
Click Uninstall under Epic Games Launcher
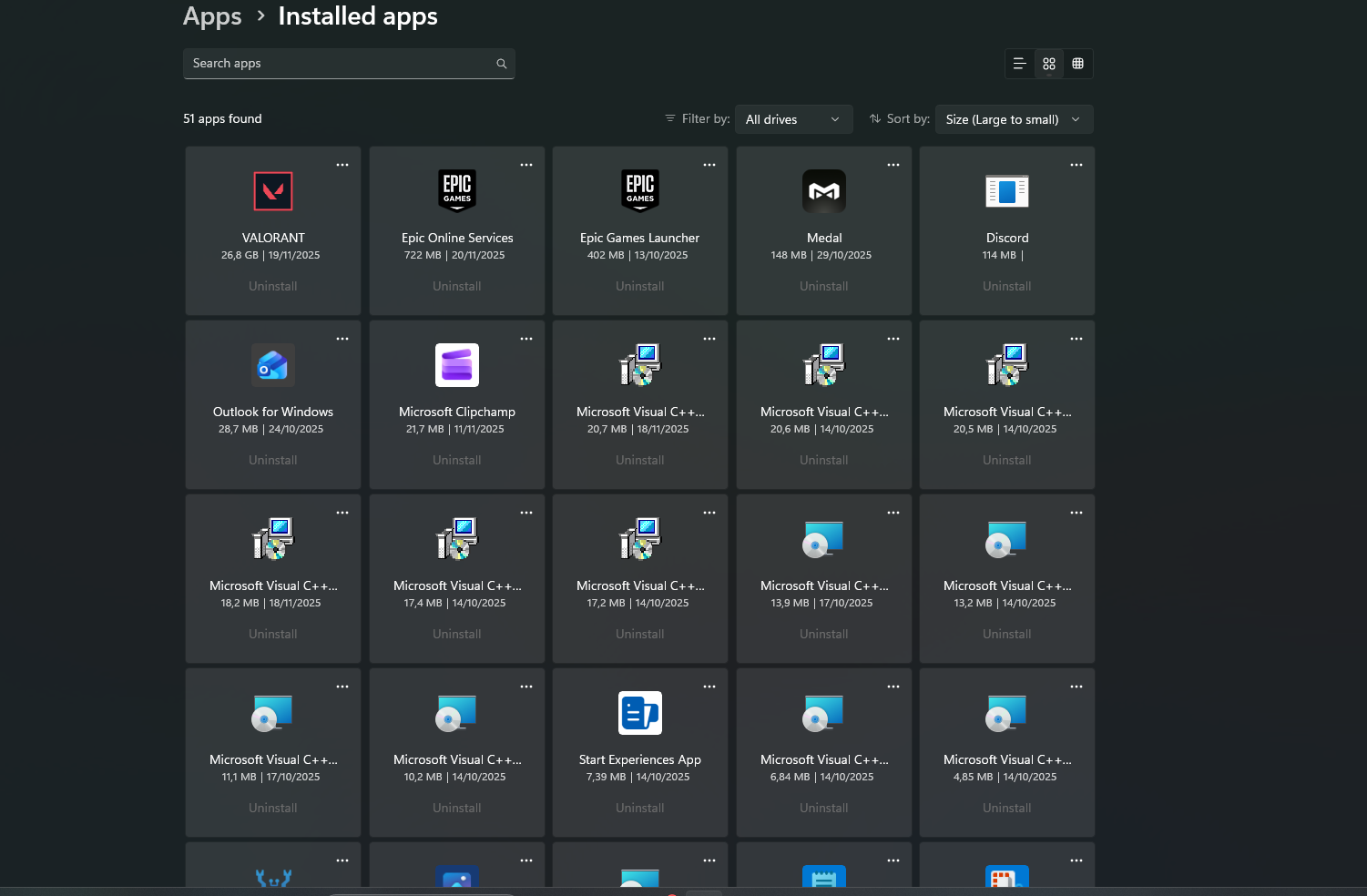pyautogui.click(x=640, y=286)
